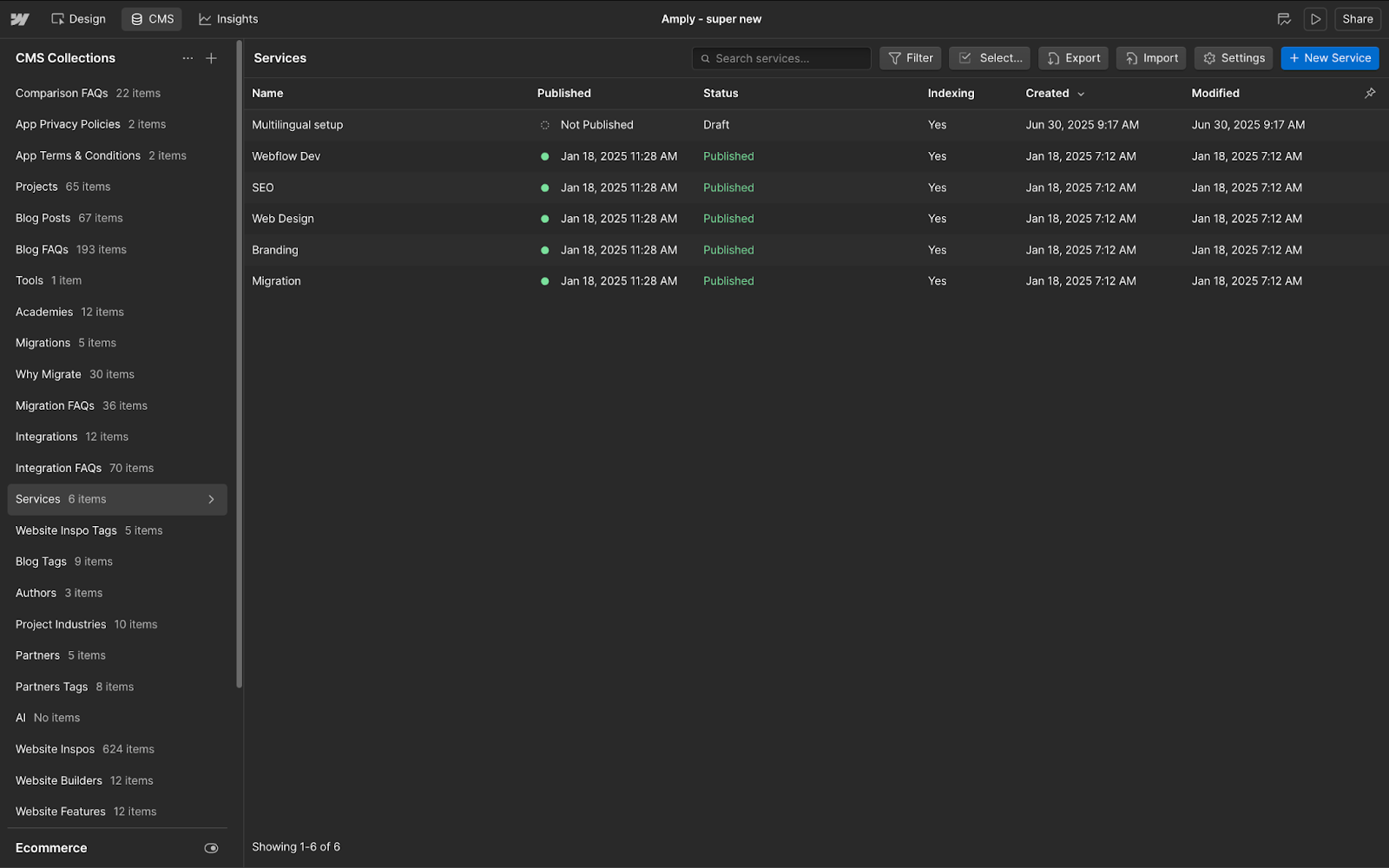Screen dimensions: 1389x868
Task: Sort by the Published column header
Action: coord(563,93)
